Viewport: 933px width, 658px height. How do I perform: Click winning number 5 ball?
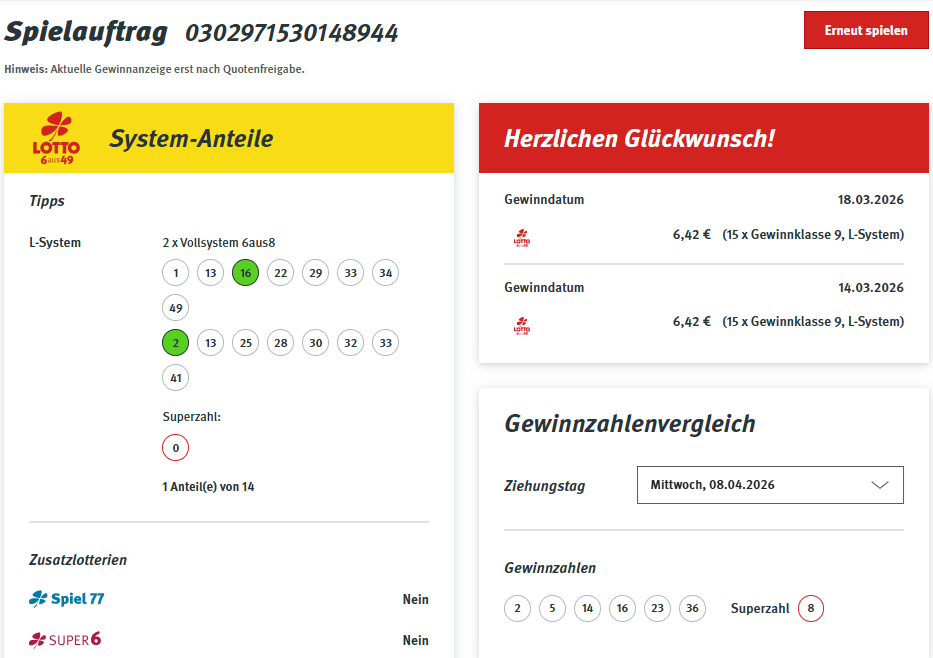[x=552, y=608]
